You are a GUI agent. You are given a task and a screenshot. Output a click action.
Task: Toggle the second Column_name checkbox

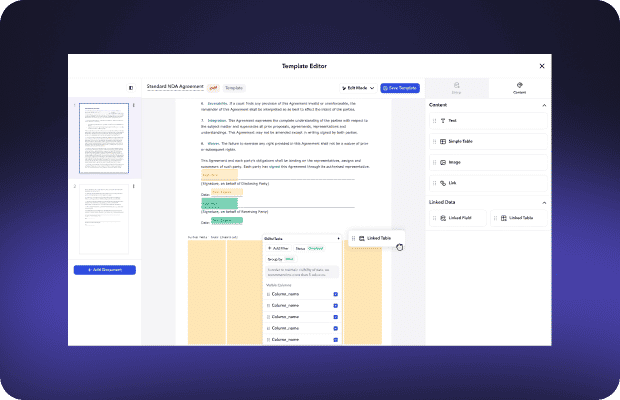335,306
